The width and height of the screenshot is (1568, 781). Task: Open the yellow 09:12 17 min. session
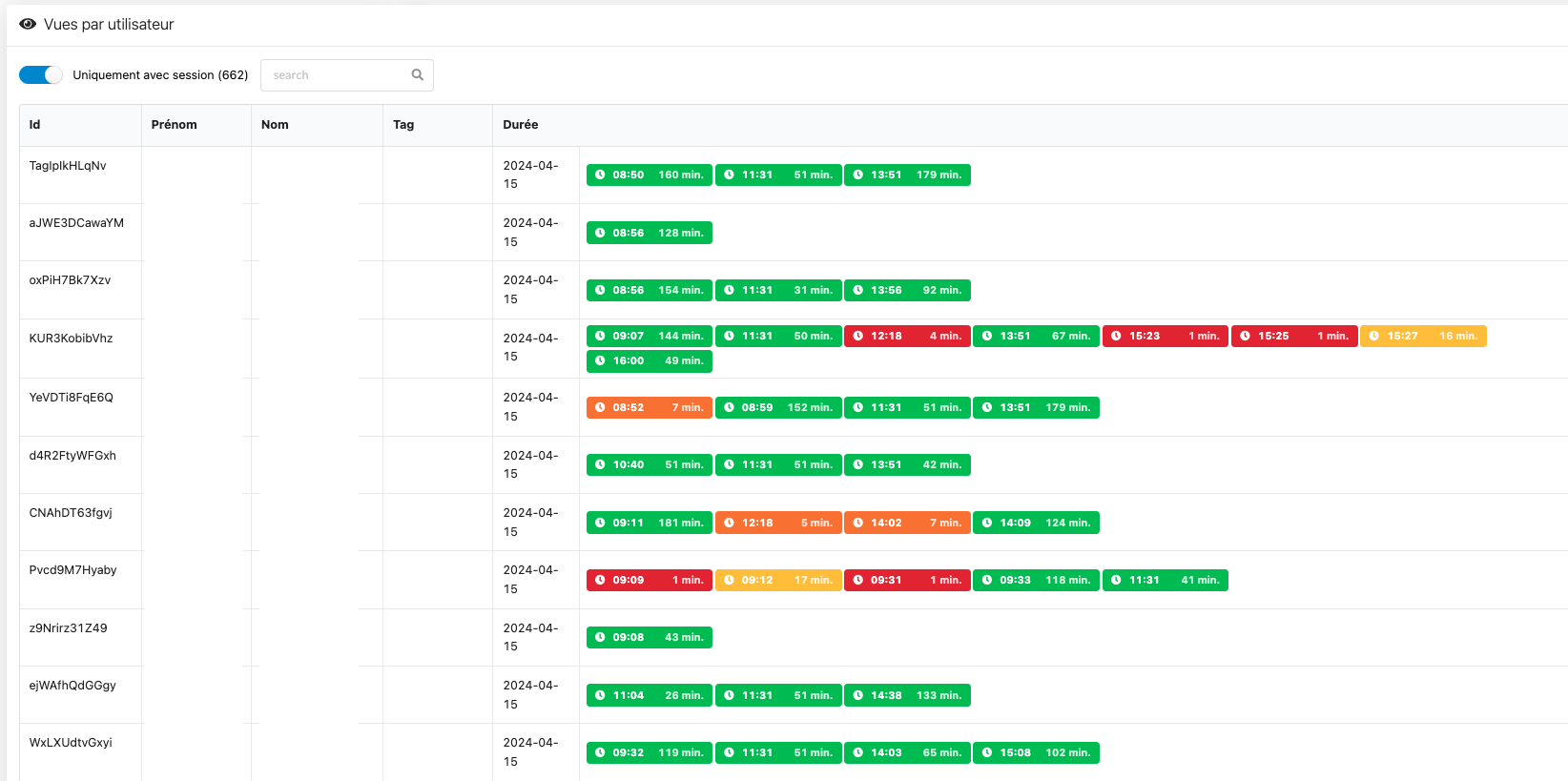pyautogui.click(x=778, y=581)
